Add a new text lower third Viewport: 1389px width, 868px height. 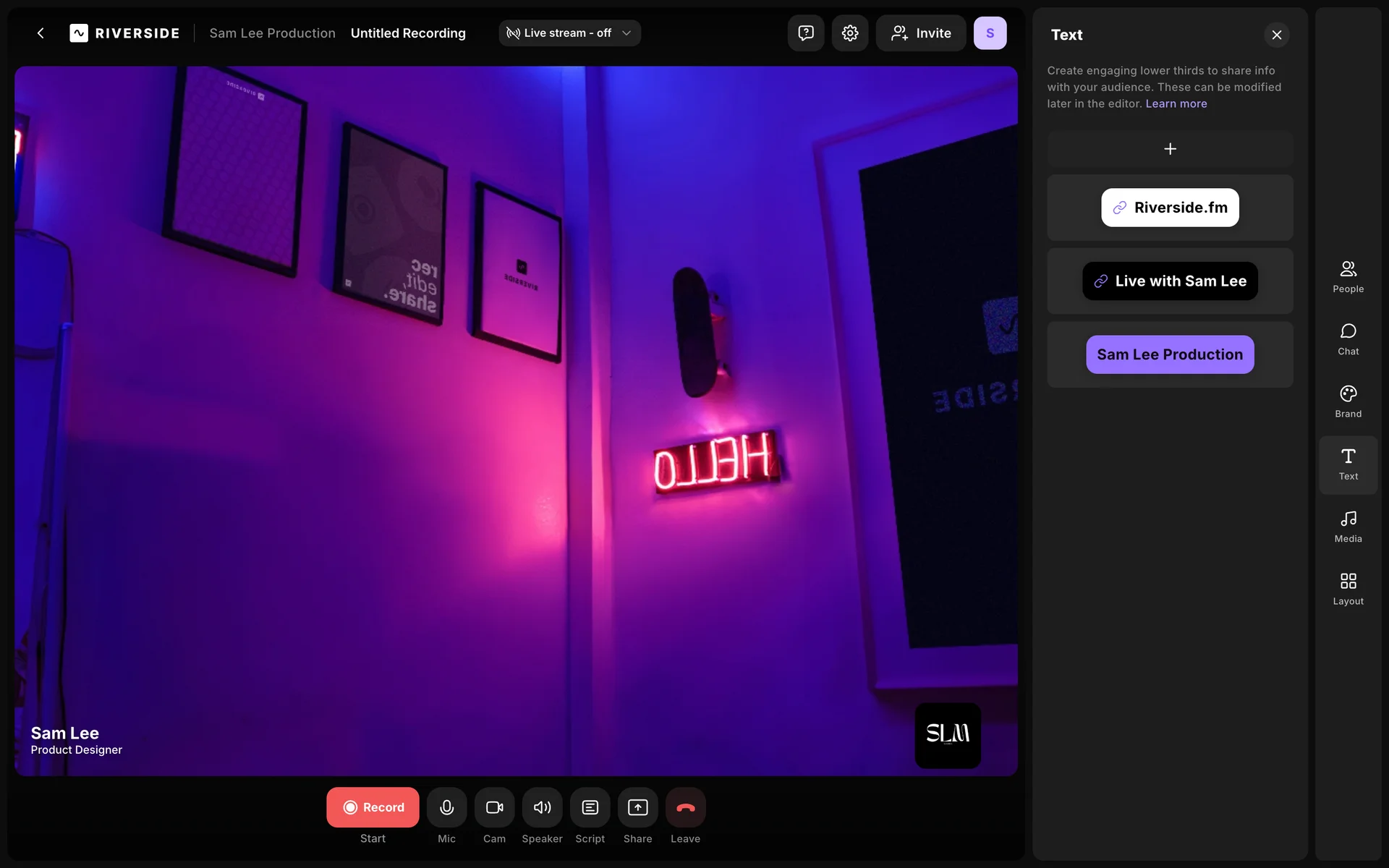click(x=1170, y=149)
